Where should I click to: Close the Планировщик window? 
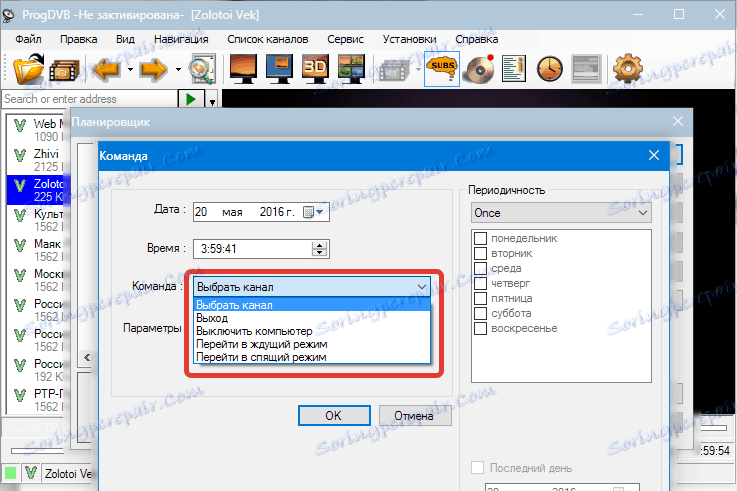click(678, 122)
